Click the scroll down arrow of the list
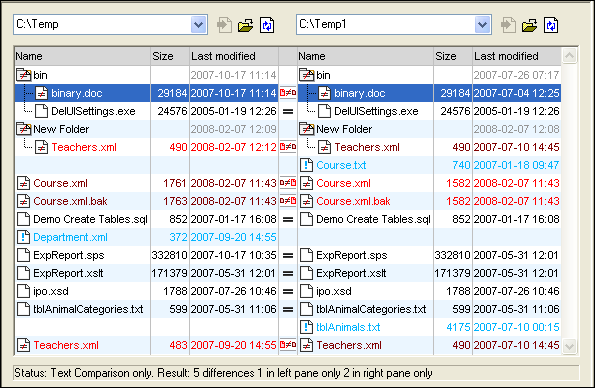The width and height of the screenshot is (595, 388). (569, 346)
